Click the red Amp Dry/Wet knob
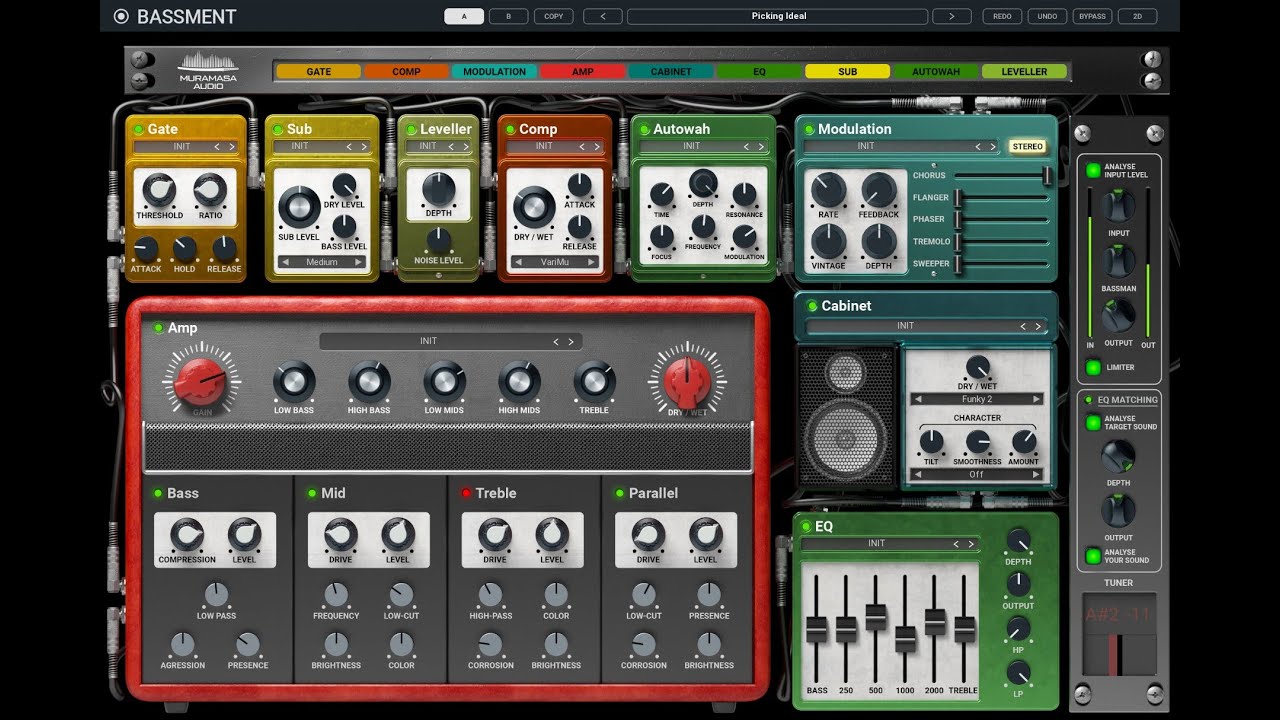Image resolution: width=1280 pixels, height=720 pixels. 687,380
